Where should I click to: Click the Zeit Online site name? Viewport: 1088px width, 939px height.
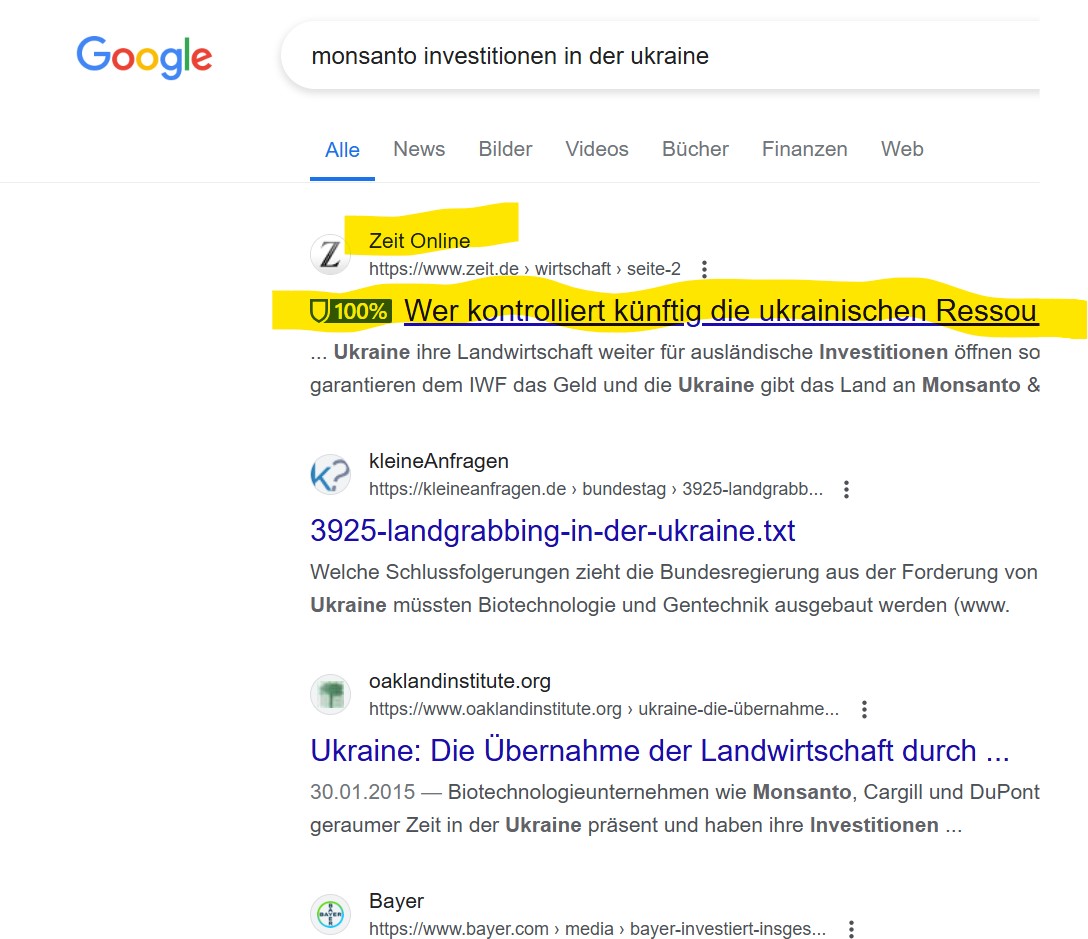[x=420, y=241]
